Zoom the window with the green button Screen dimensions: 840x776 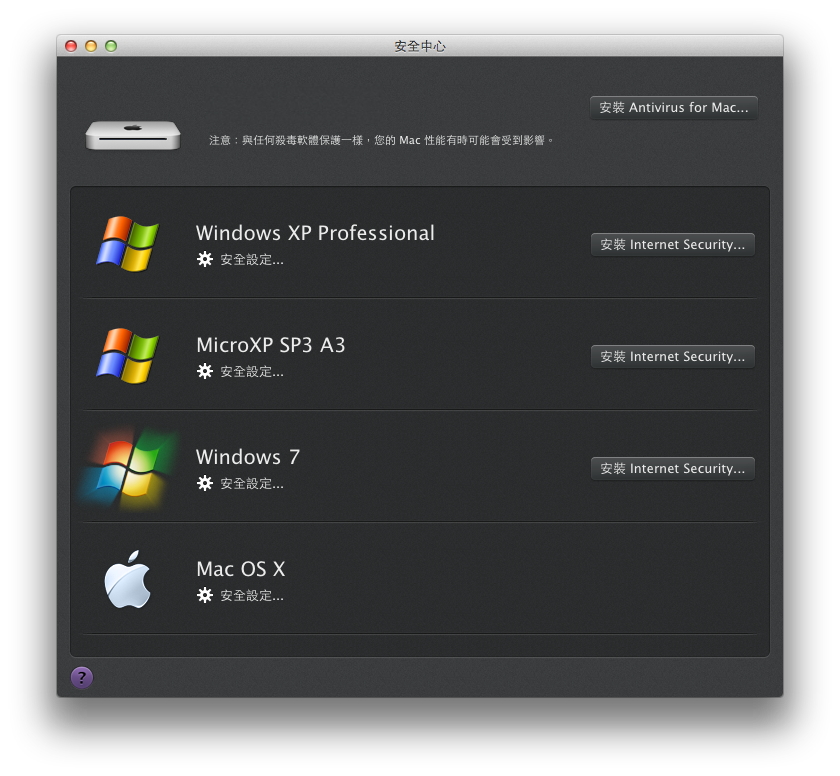pyautogui.click(x=111, y=46)
